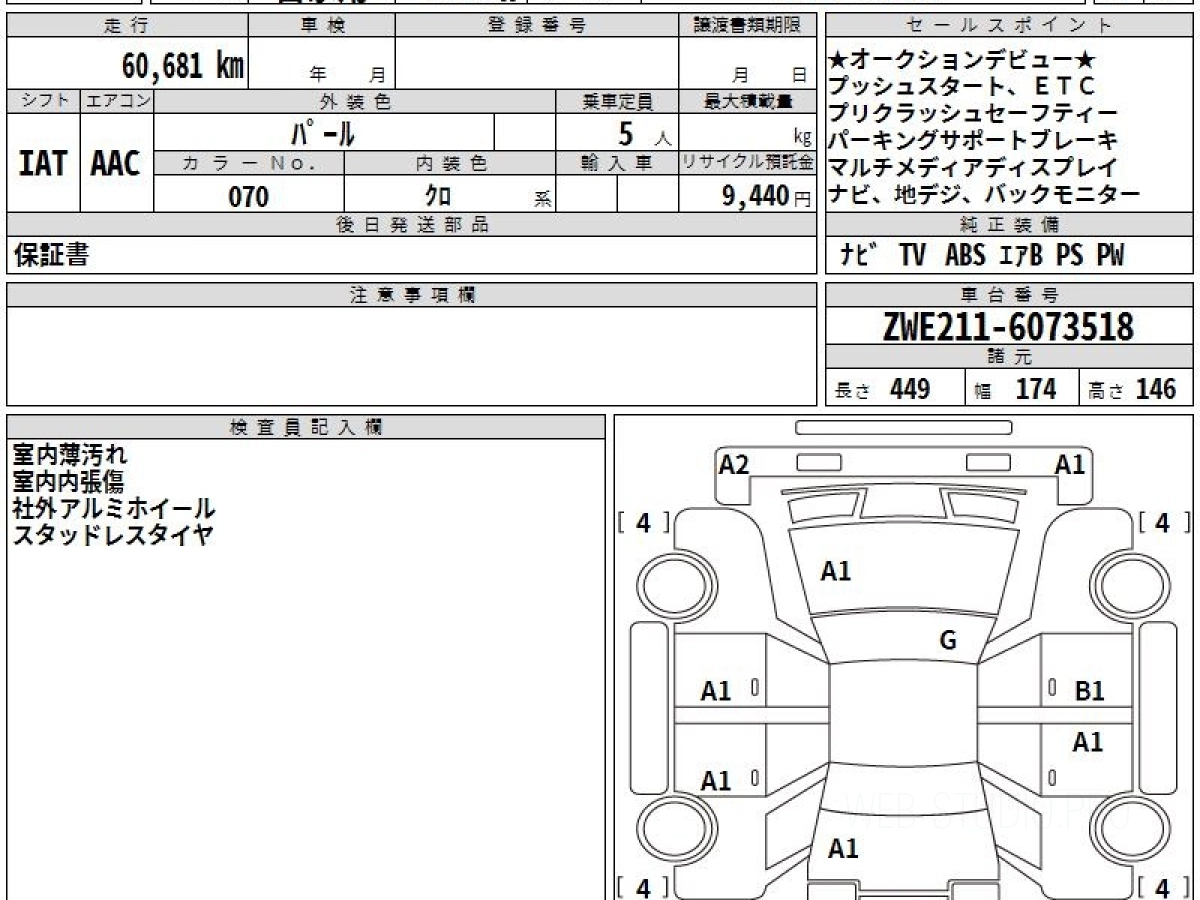Viewport: 1200px width, 900px height.
Task: Click the 検査員記入欄 heading
Action: (306, 426)
